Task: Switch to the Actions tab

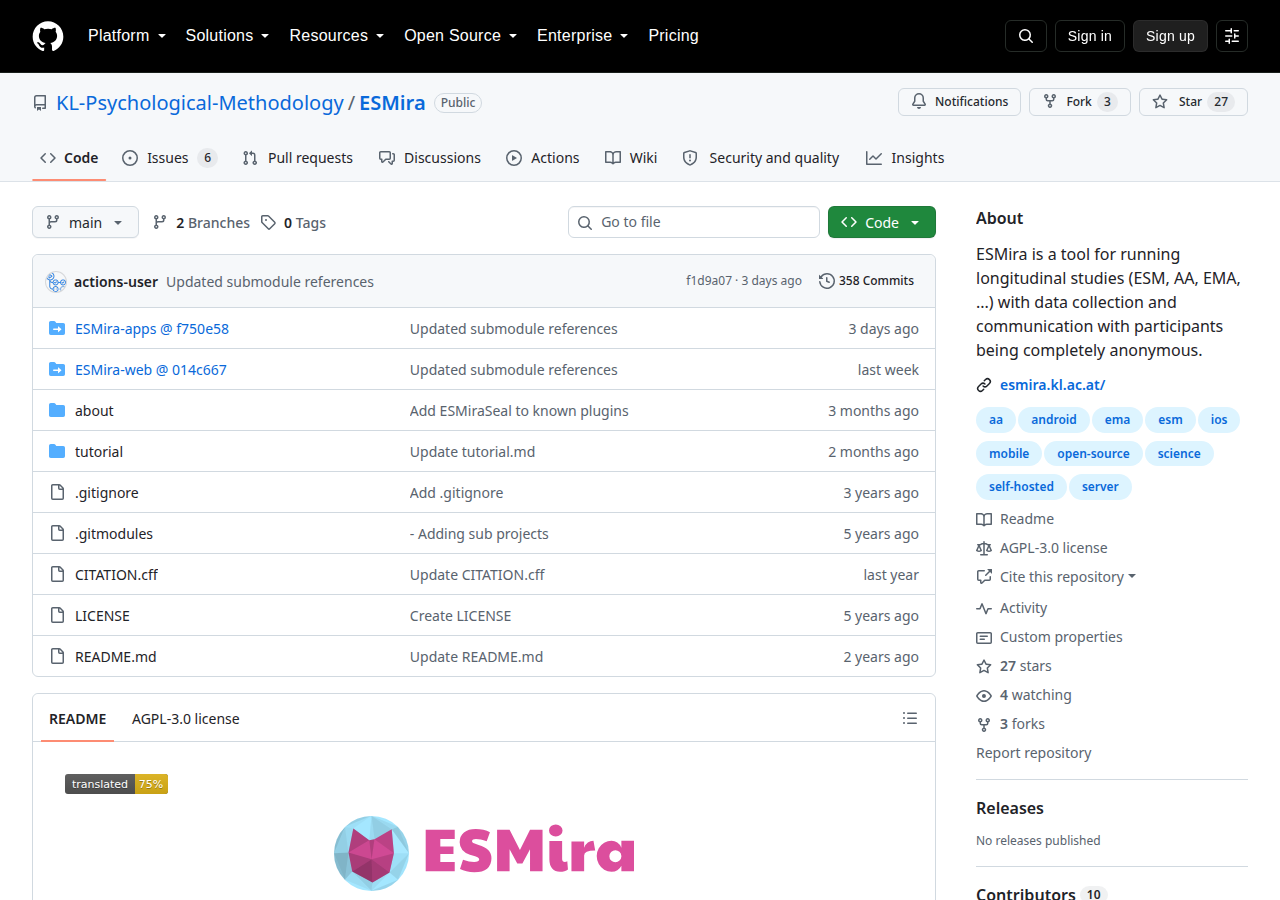Action: click(x=543, y=158)
